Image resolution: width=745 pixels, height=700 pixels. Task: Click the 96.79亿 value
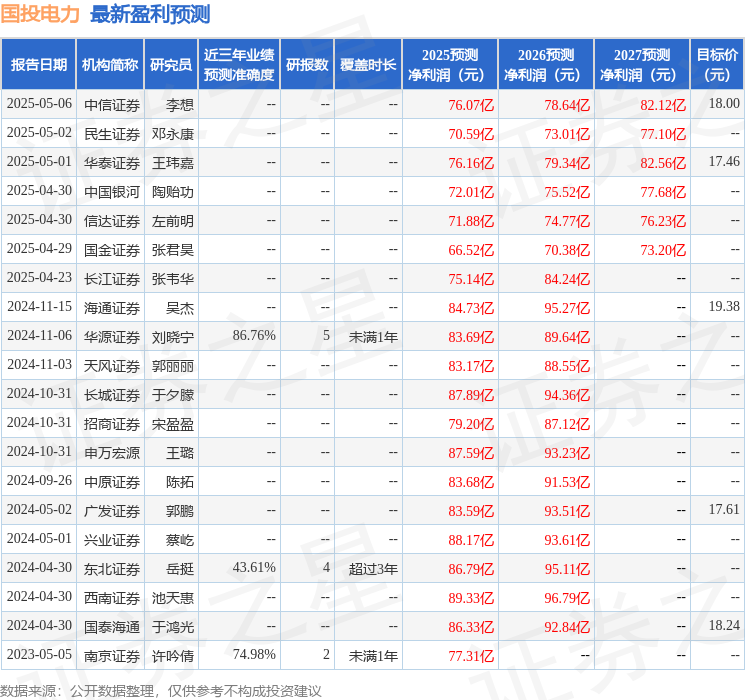pos(567,598)
